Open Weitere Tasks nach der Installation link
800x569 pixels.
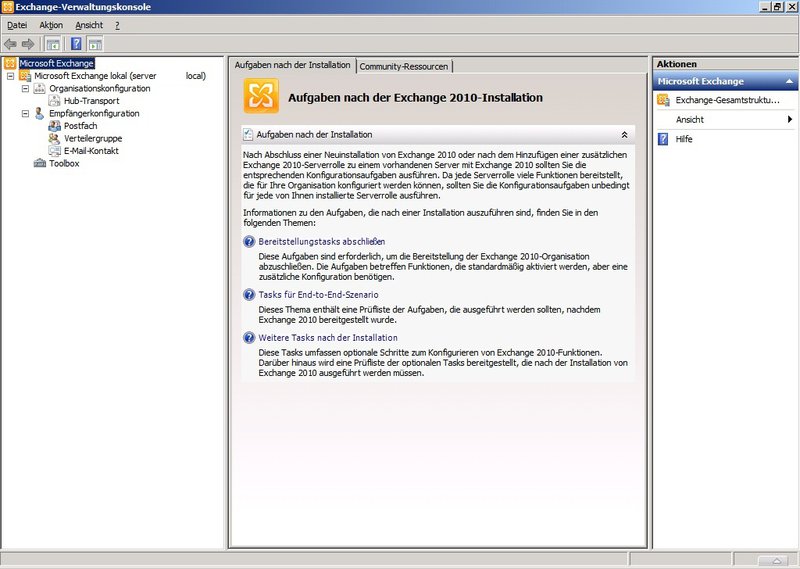tap(328, 338)
